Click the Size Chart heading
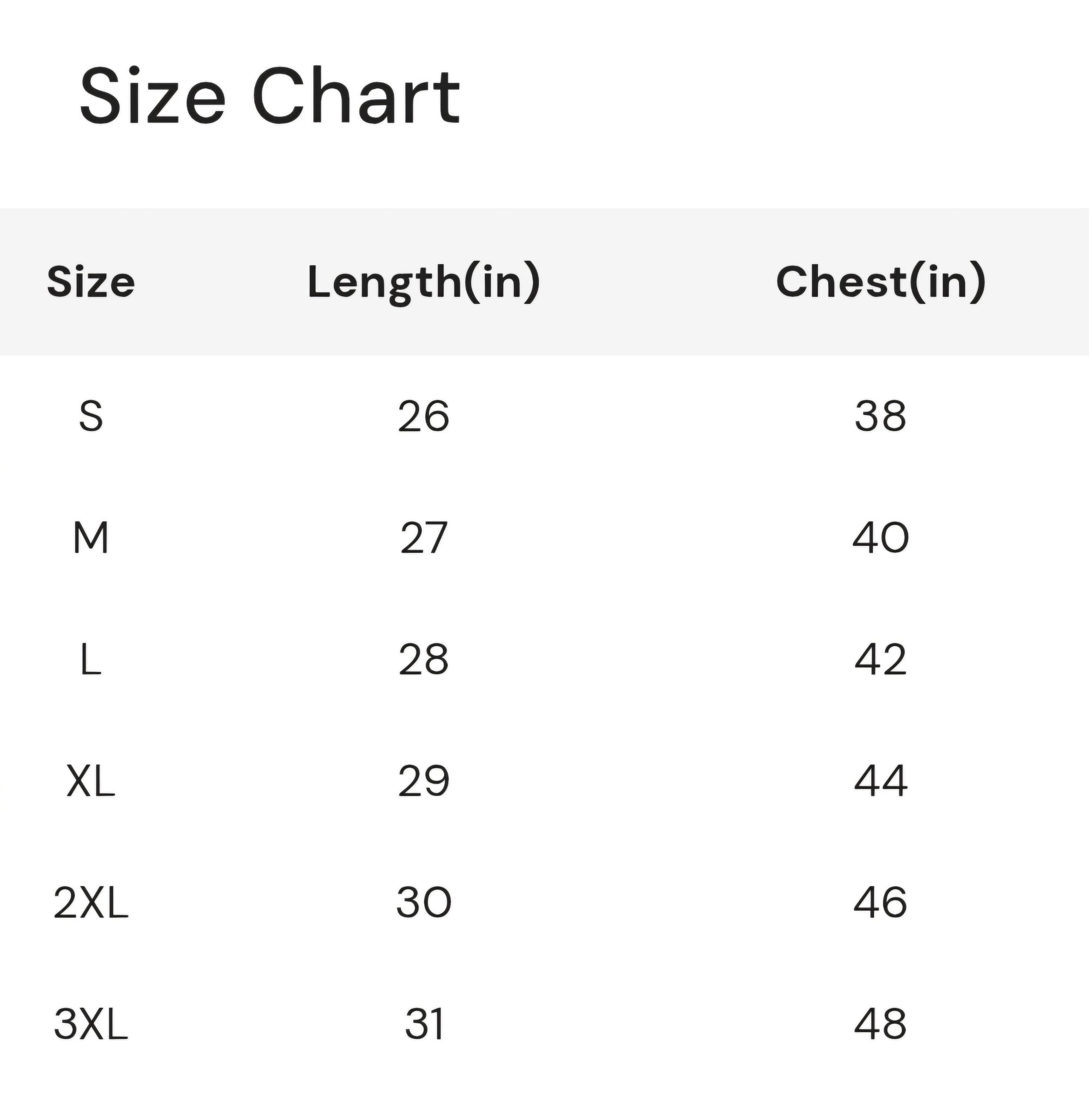The image size is (1089, 1120). 270,95
